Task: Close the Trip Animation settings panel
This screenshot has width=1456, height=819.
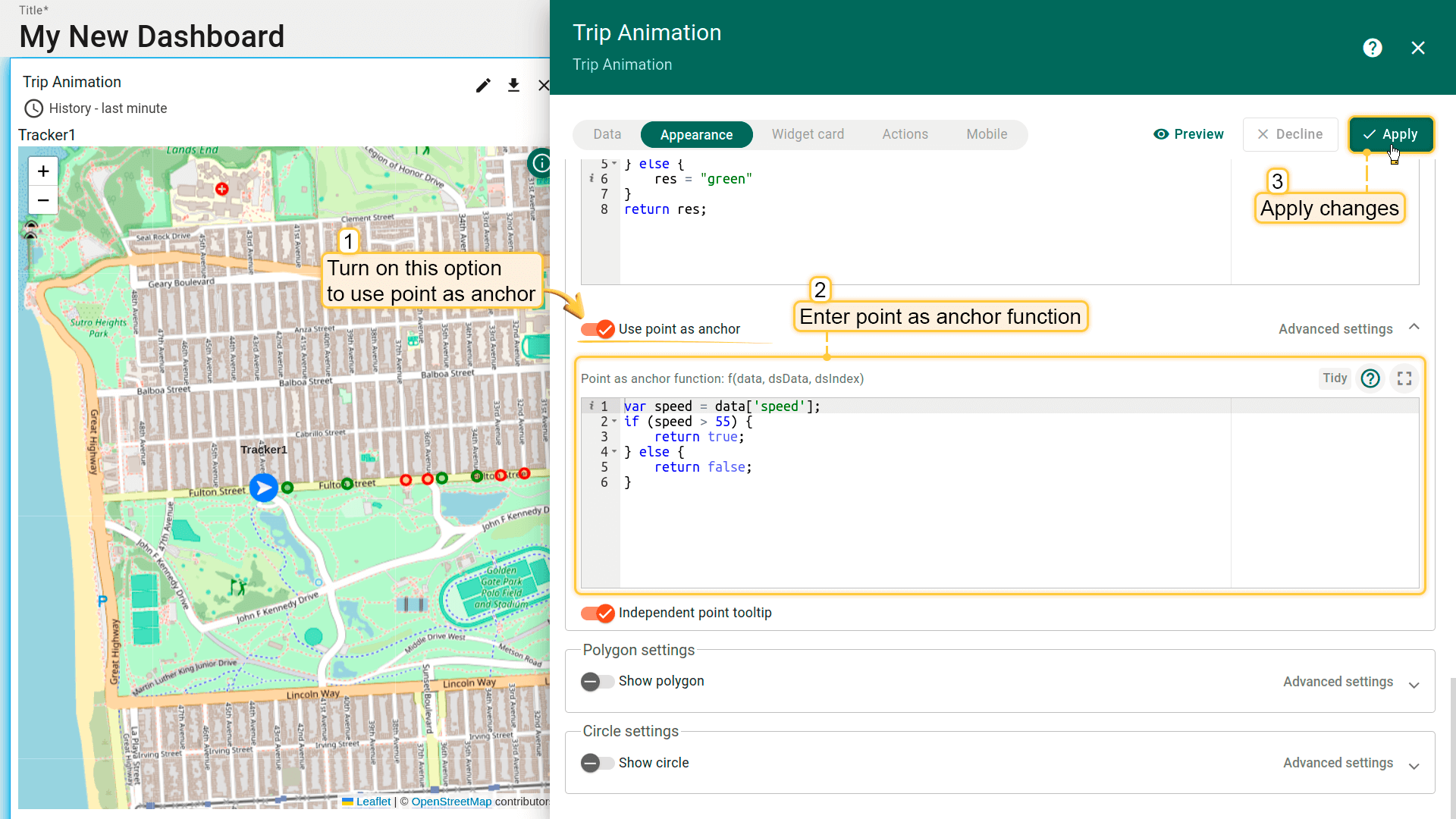Action: click(x=1418, y=48)
